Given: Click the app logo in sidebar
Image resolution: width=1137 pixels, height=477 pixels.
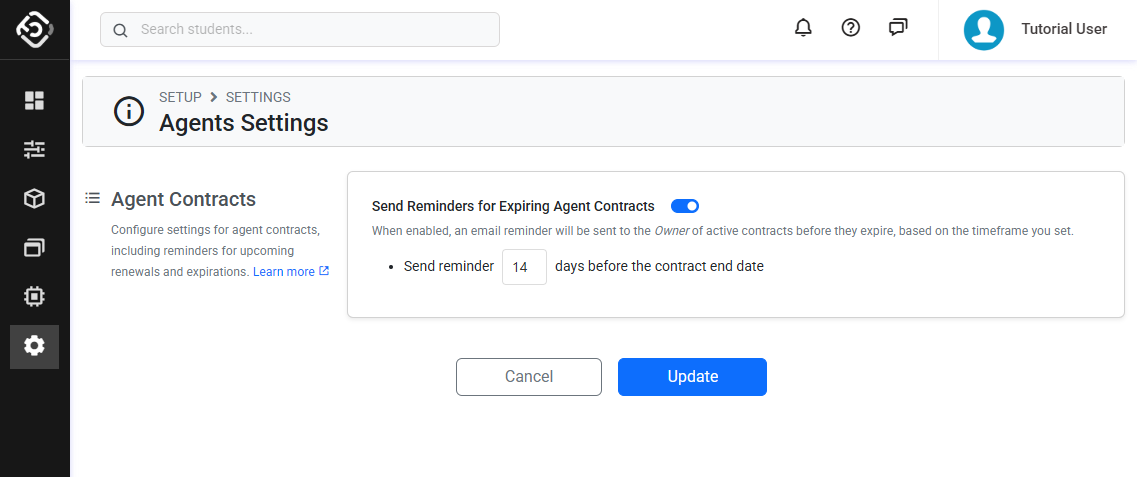Looking at the screenshot, I should [34, 30].
